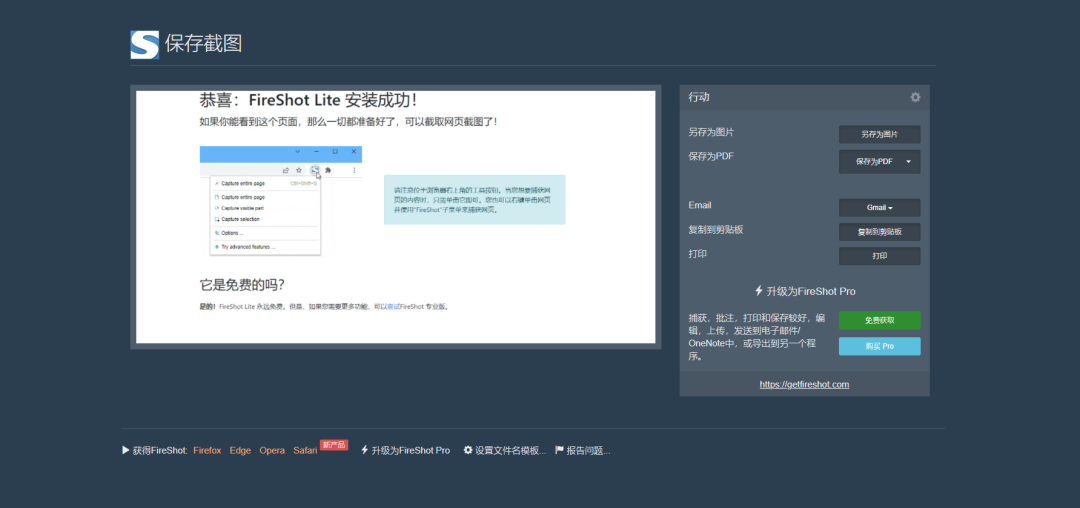Open settings gear in 行动 panel
The image size is (1080, 508).
(x=915, y=97)
